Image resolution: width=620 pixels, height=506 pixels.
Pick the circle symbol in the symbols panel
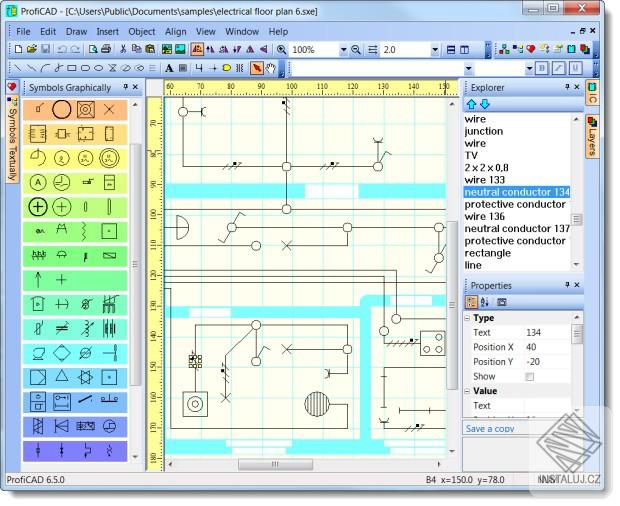pyautogui.click(x=62, y=109)
